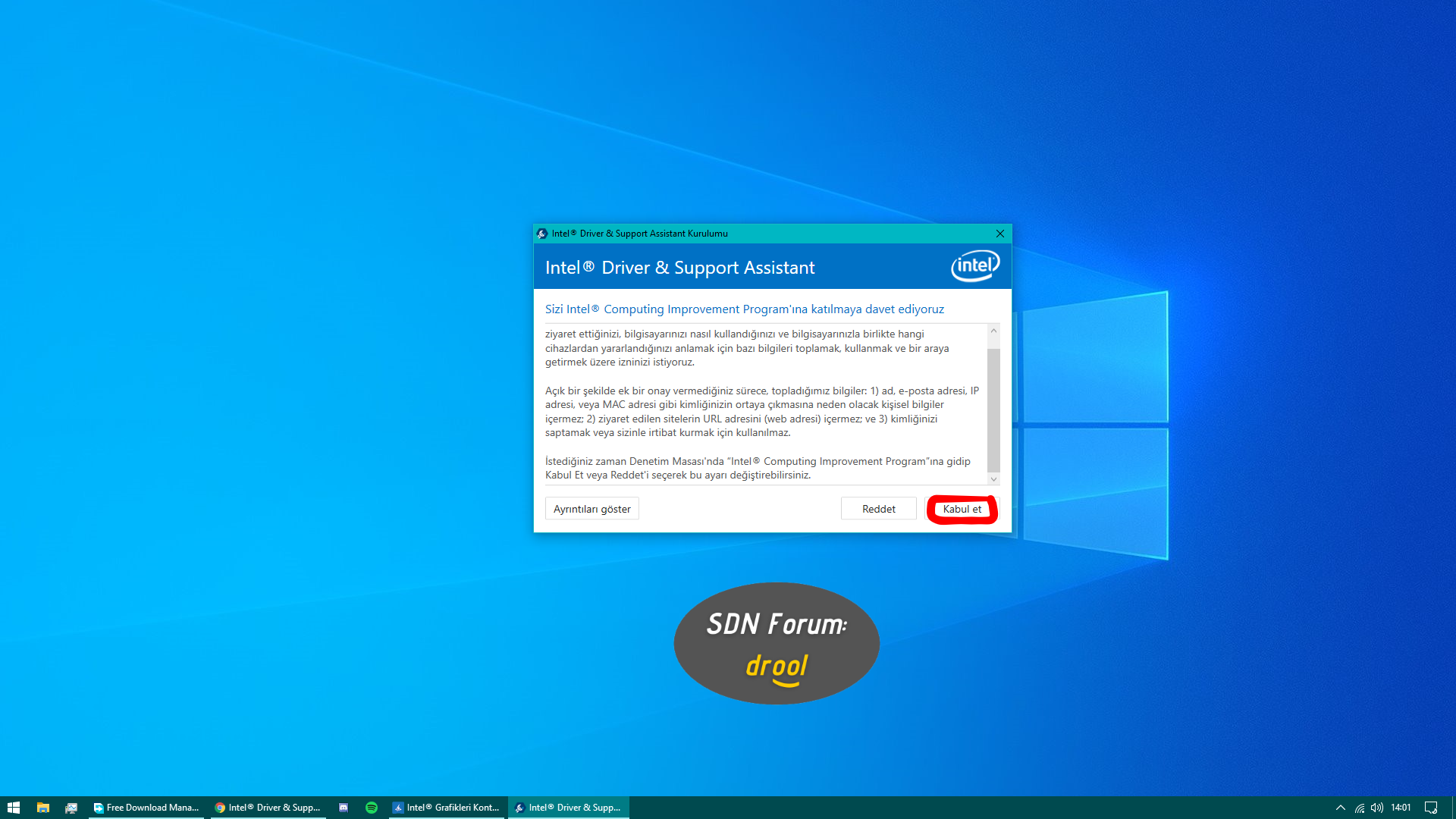Open File Explorer from the taskbar
1456x819 pixels.
(43, 808)
